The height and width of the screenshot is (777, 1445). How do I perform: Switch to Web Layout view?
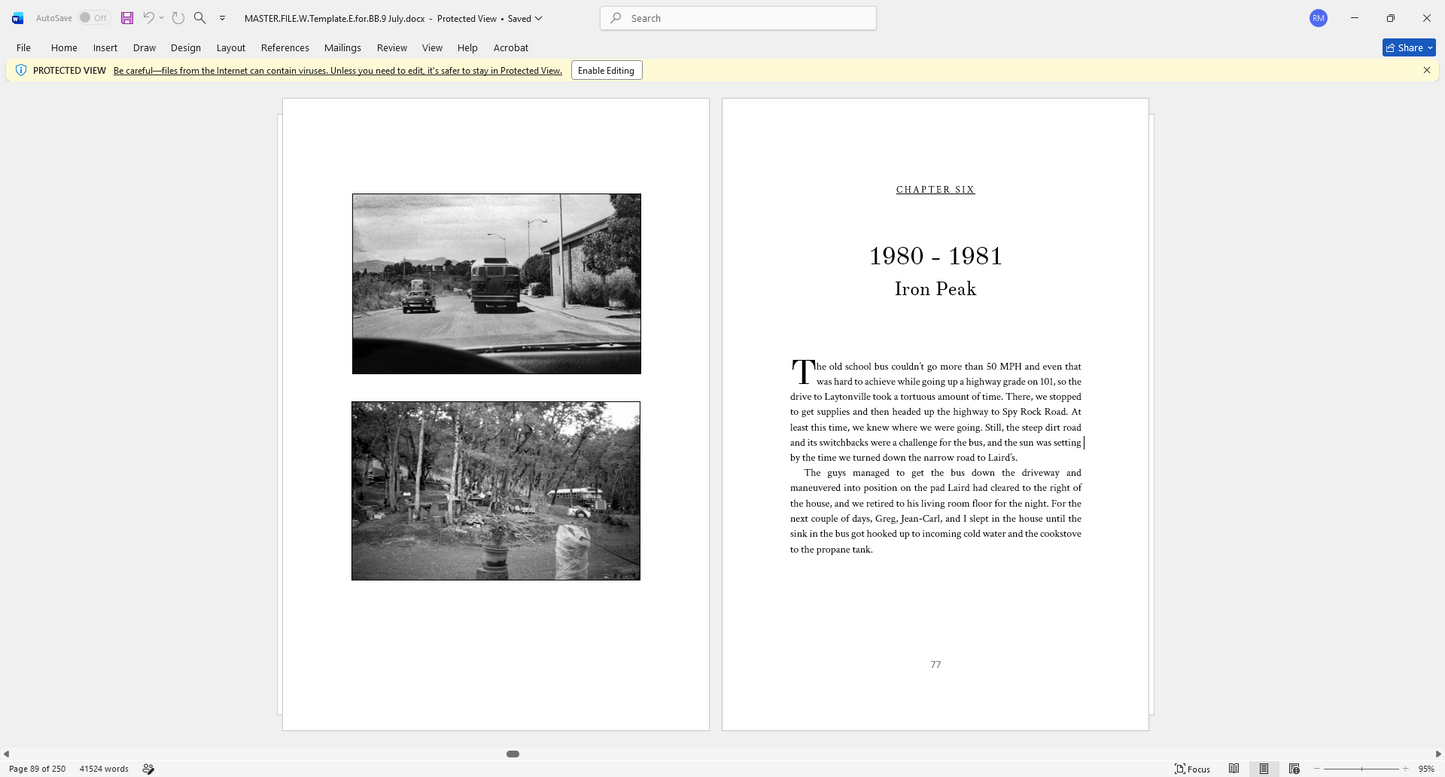(1294, 769)
